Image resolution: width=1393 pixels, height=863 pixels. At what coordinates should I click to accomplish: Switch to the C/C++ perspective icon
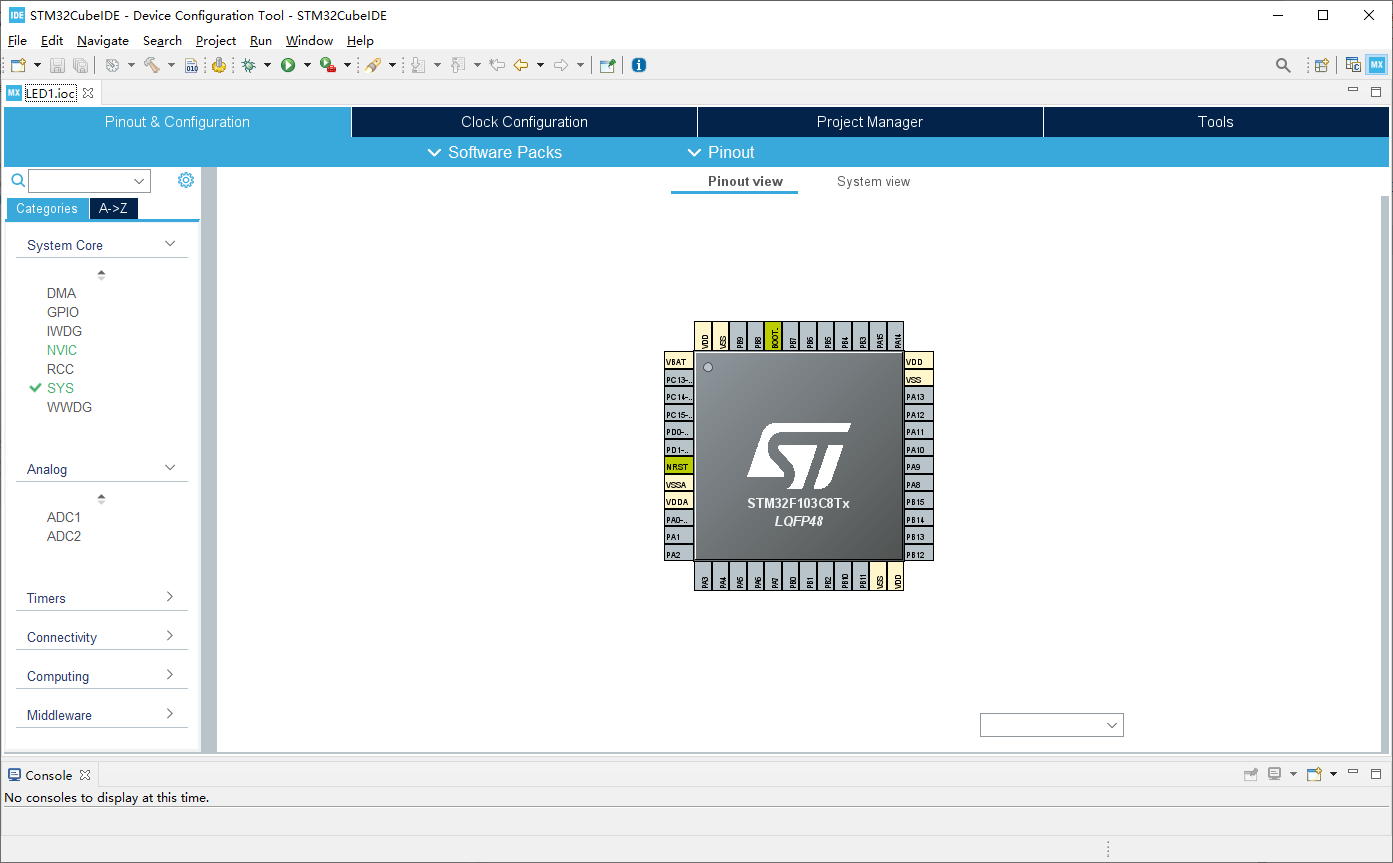pyautogui.click(x=1351, y=64)
